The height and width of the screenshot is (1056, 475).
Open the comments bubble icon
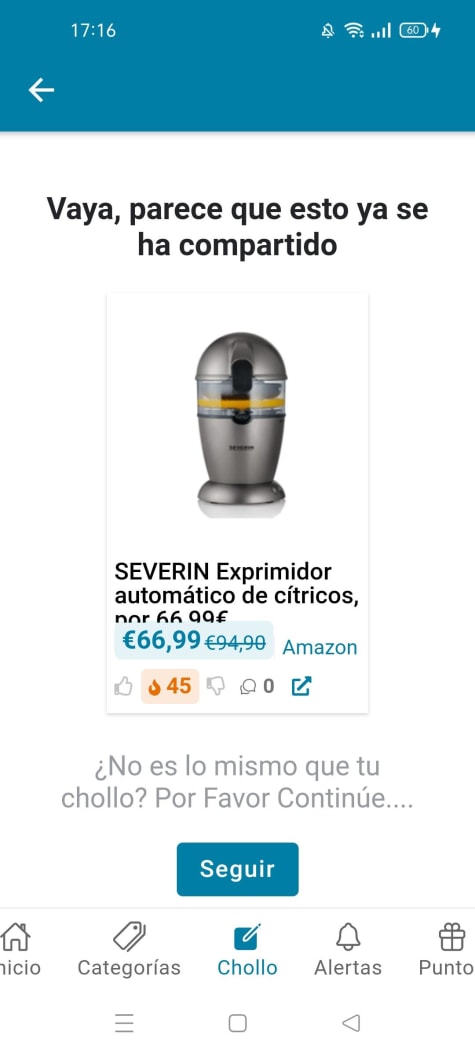[248, 687]
